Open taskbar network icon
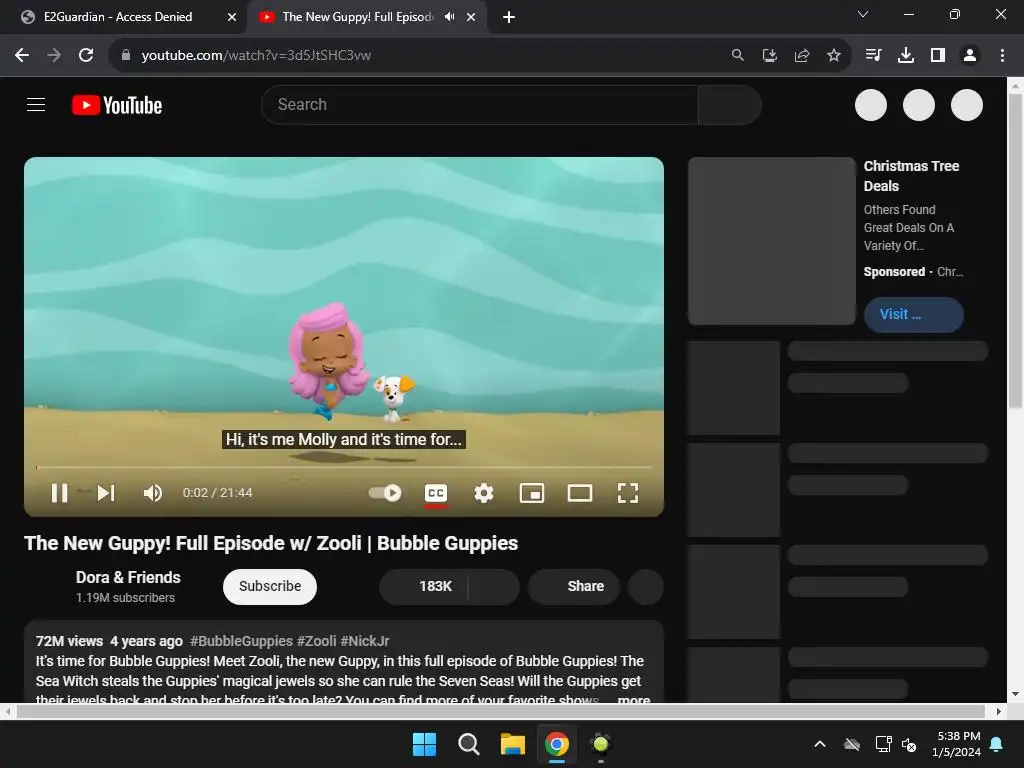The width and height of the screenshot is (1024, 768). click(883, 744)
